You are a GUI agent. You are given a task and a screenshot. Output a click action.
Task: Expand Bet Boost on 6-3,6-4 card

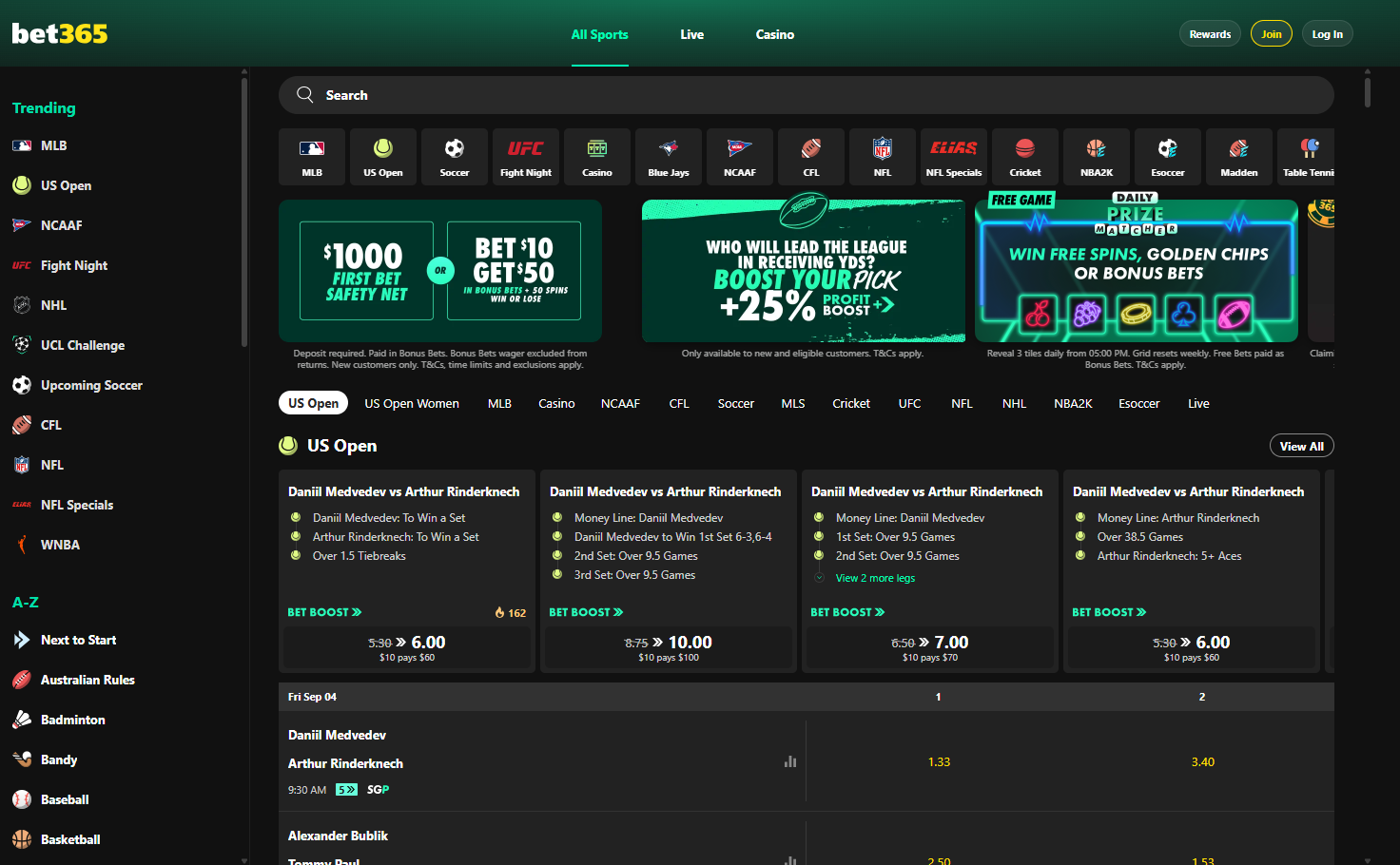pos(586,612)
